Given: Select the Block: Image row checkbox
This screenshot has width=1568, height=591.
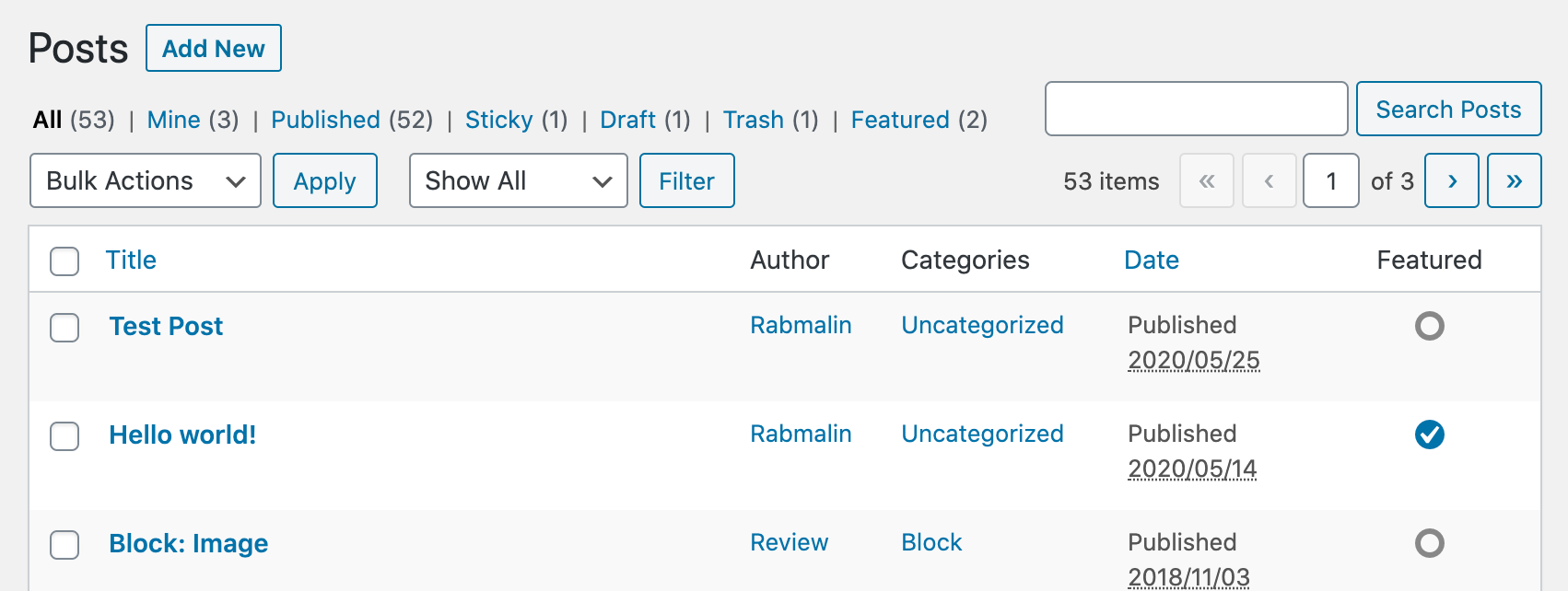Looking at the screenshot, I should click(x=64, y=544).
